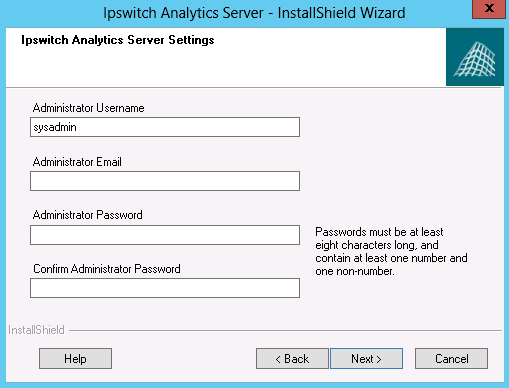Viewport: 509px width, 388px height.
Task: Click the password requirements hint text
Action: pos(391,251)
